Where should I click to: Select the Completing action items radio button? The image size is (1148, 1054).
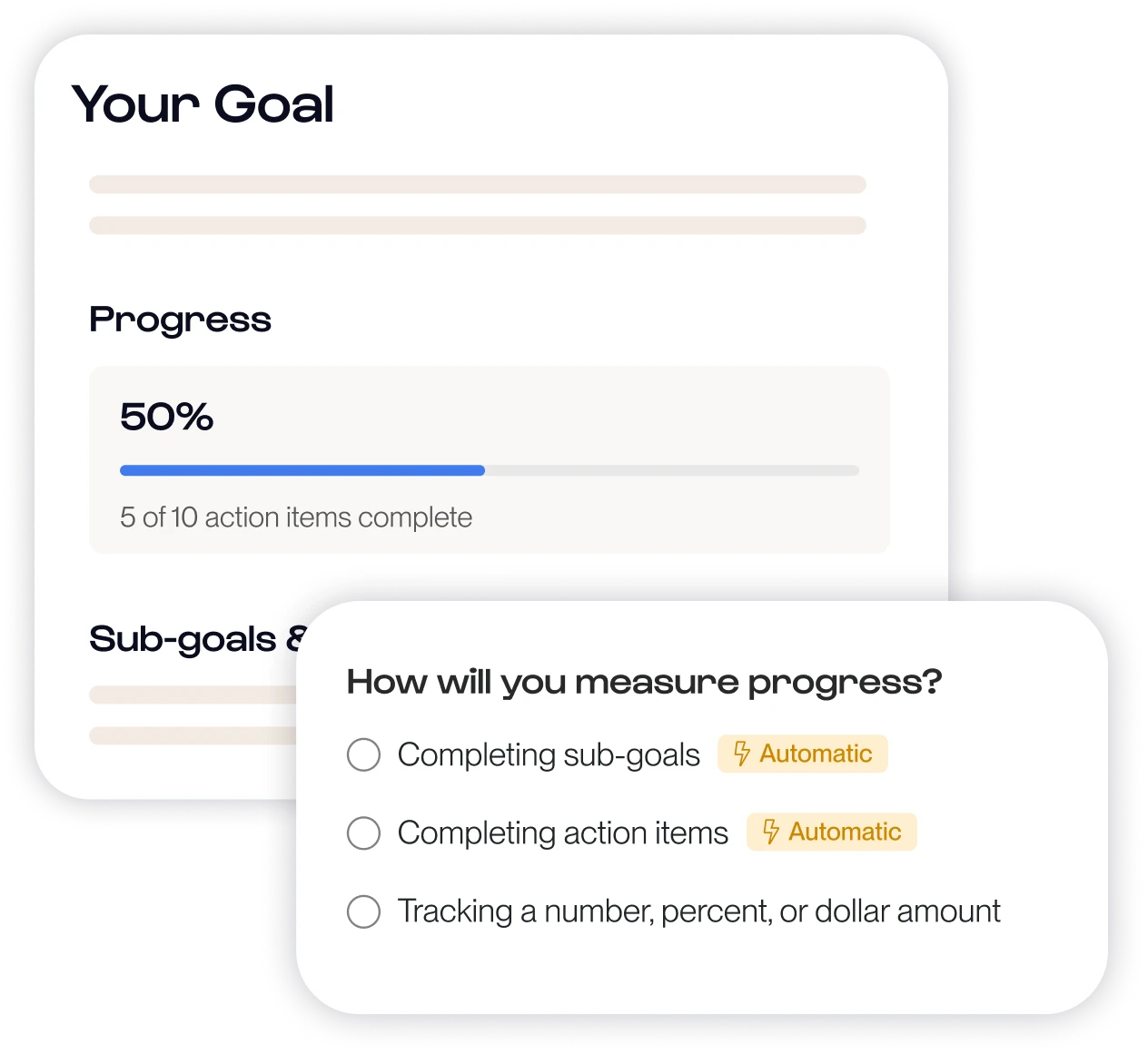[363, 832]
